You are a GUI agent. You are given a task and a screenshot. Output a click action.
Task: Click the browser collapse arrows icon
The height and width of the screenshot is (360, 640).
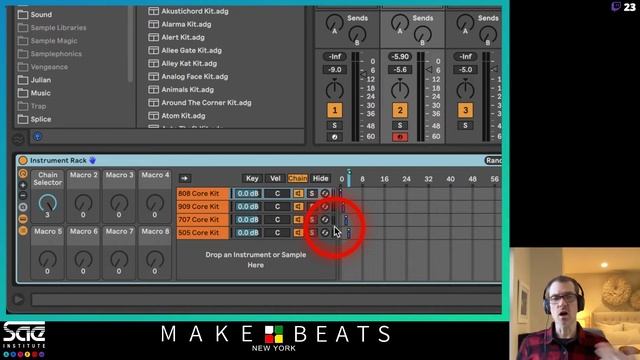pos(19,140)
